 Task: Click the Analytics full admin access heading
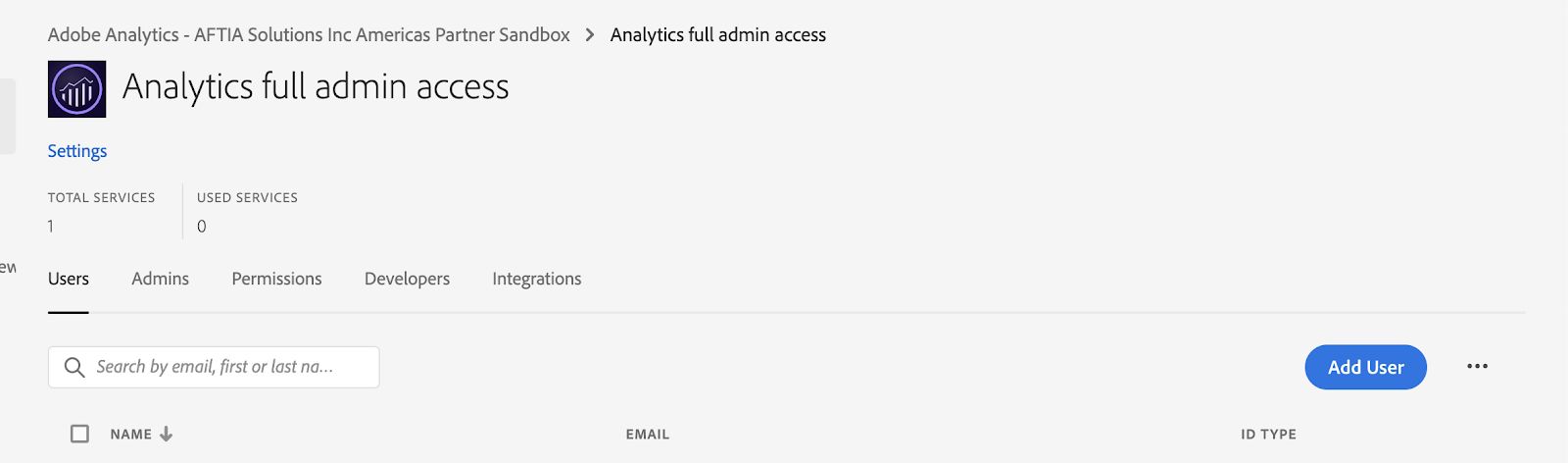316,86
